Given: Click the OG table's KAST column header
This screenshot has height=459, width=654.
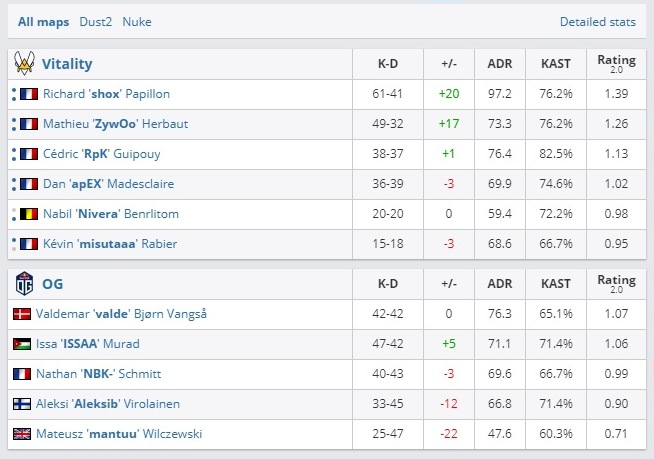Looking at the screenshot, I should [x=555, y=284].
